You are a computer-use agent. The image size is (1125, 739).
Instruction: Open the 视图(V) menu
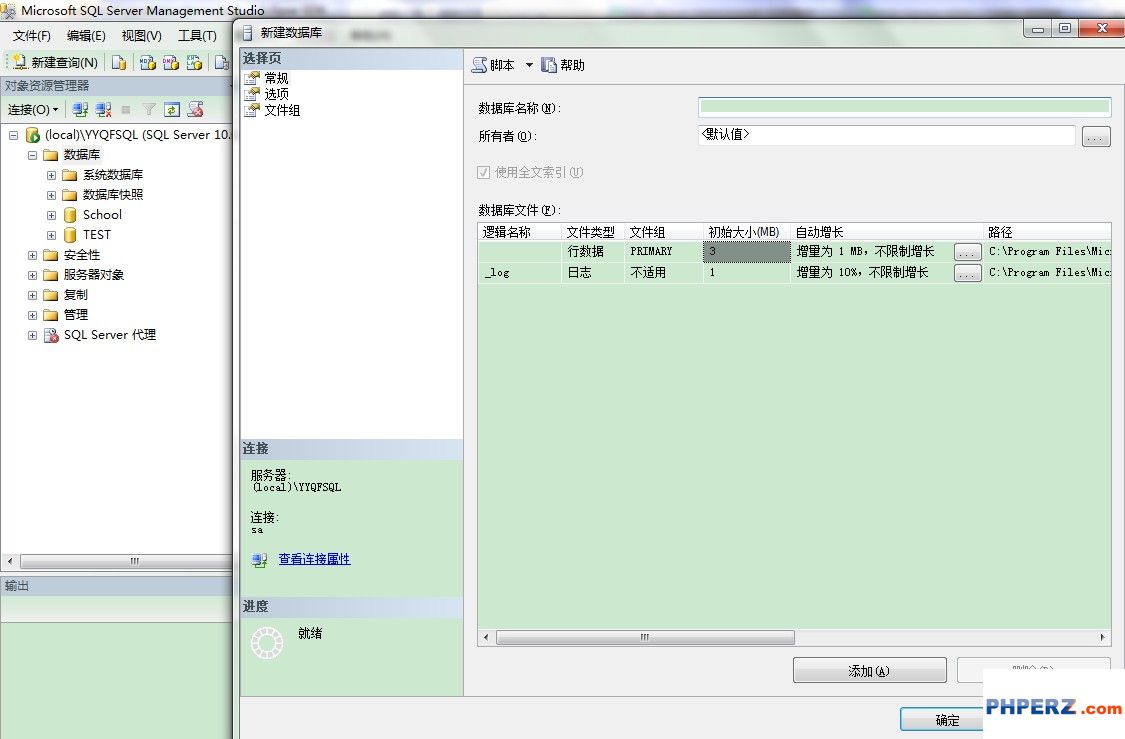(x=141, y=36)
